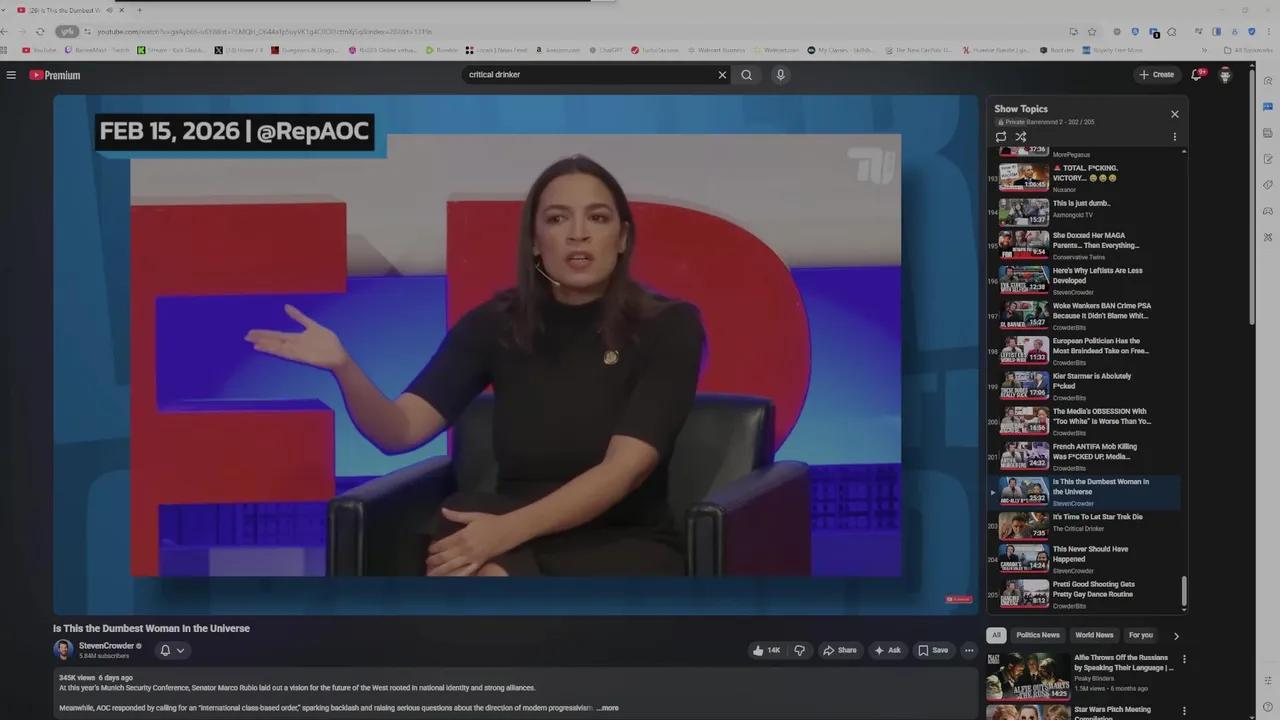
Task: Show more filter chips with right arrow
Action: (1176, 635)
